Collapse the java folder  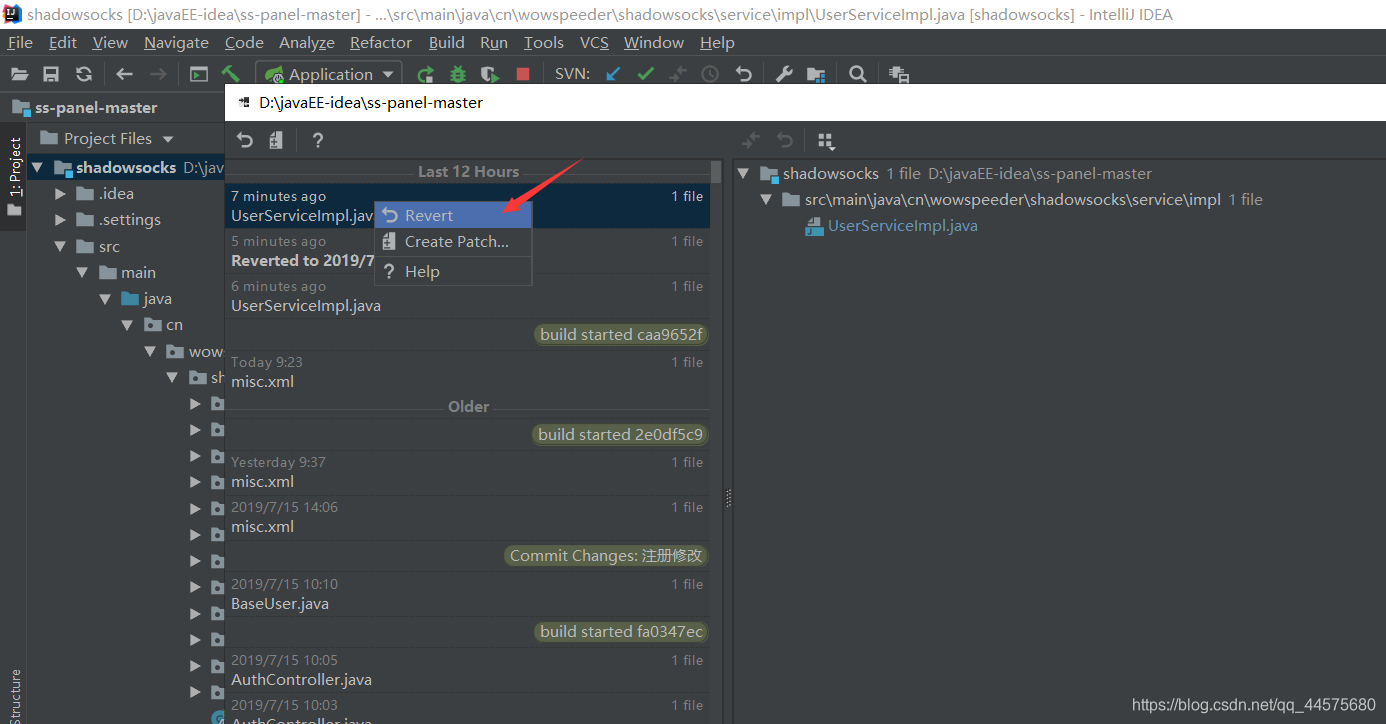[x=104, y=298]
